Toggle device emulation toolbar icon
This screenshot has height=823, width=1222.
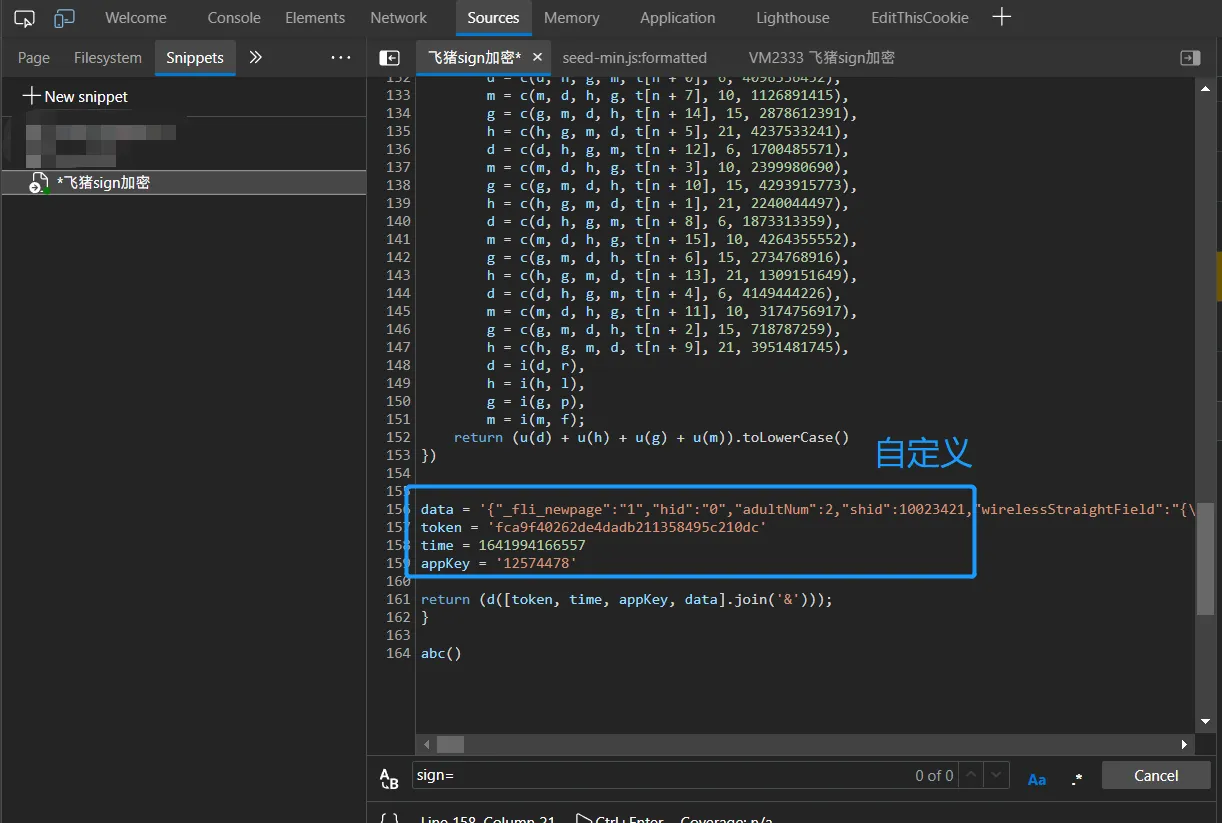click(64, 18)
